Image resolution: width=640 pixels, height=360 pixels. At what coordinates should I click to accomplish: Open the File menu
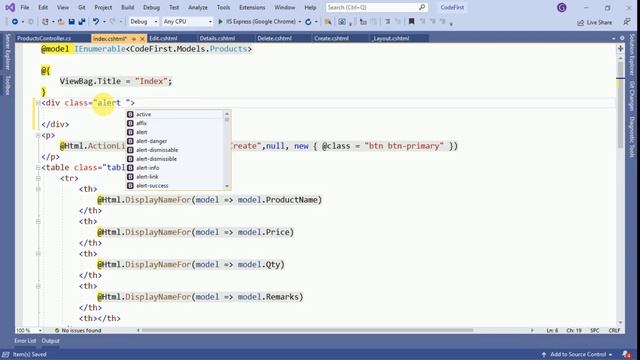pos(24,7)
